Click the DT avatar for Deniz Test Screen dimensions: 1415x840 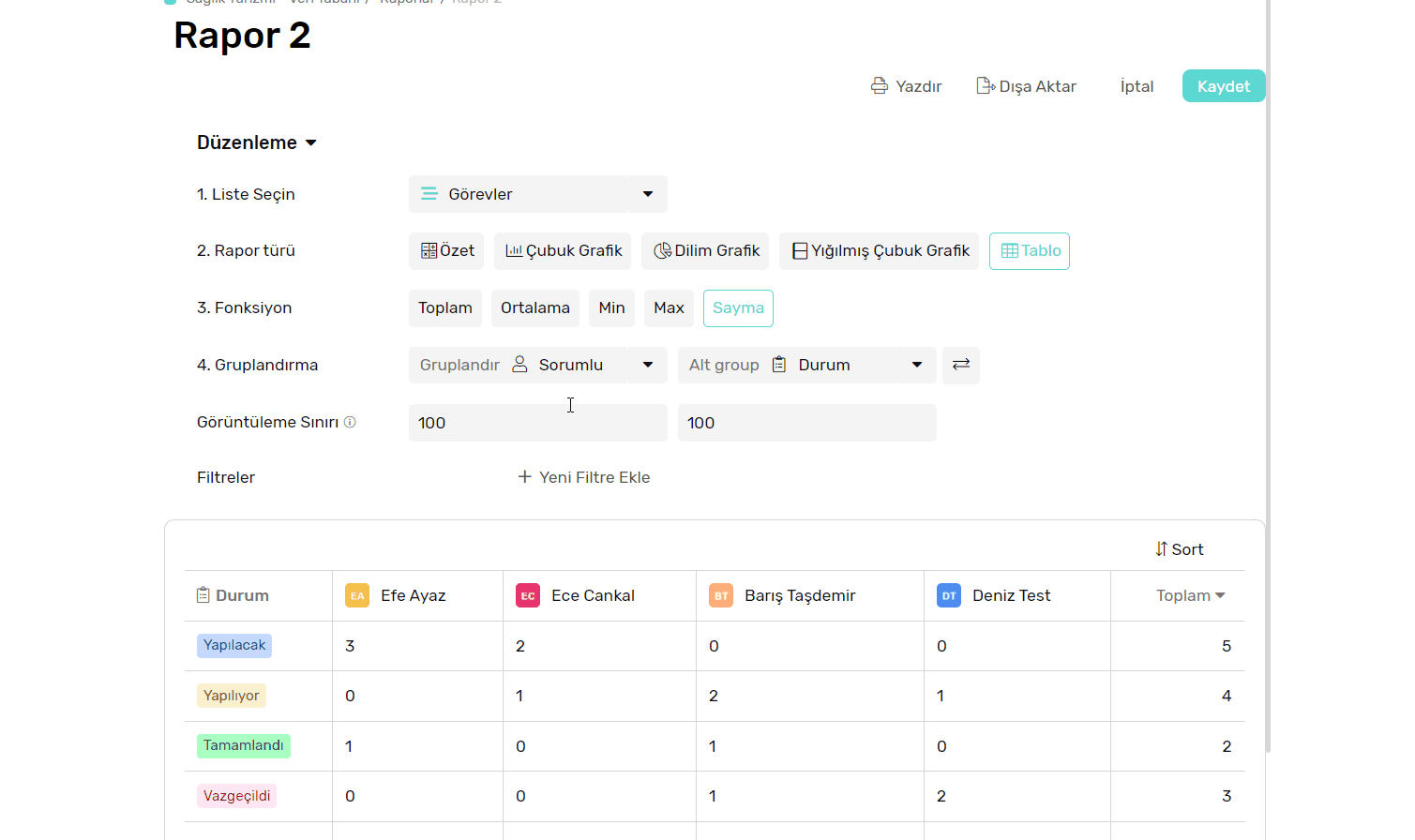pos(949,595)
